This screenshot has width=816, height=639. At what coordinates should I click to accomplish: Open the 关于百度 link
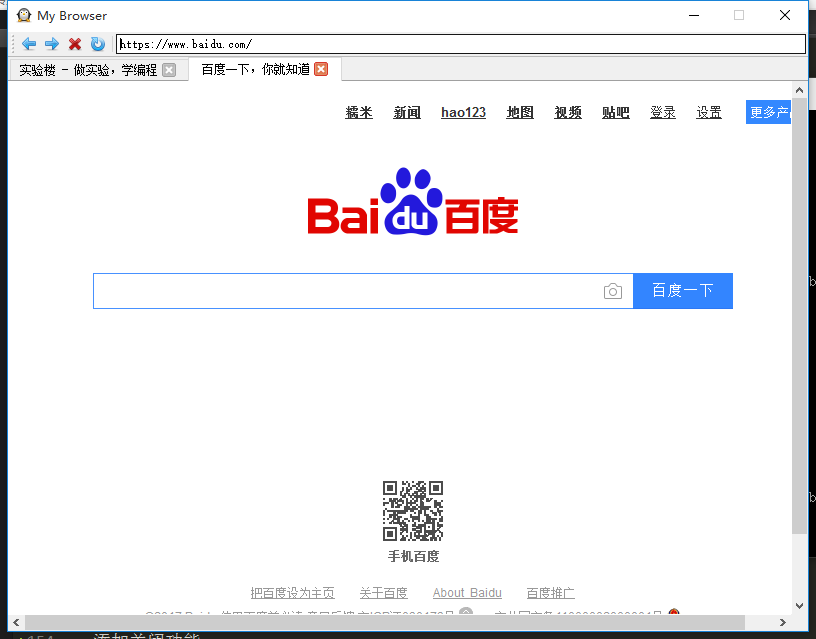tap(384, 593)
